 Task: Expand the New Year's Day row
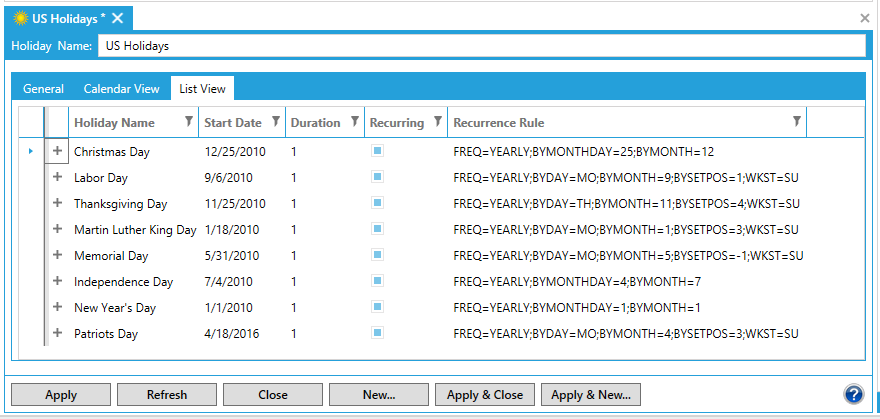point(57,307)
